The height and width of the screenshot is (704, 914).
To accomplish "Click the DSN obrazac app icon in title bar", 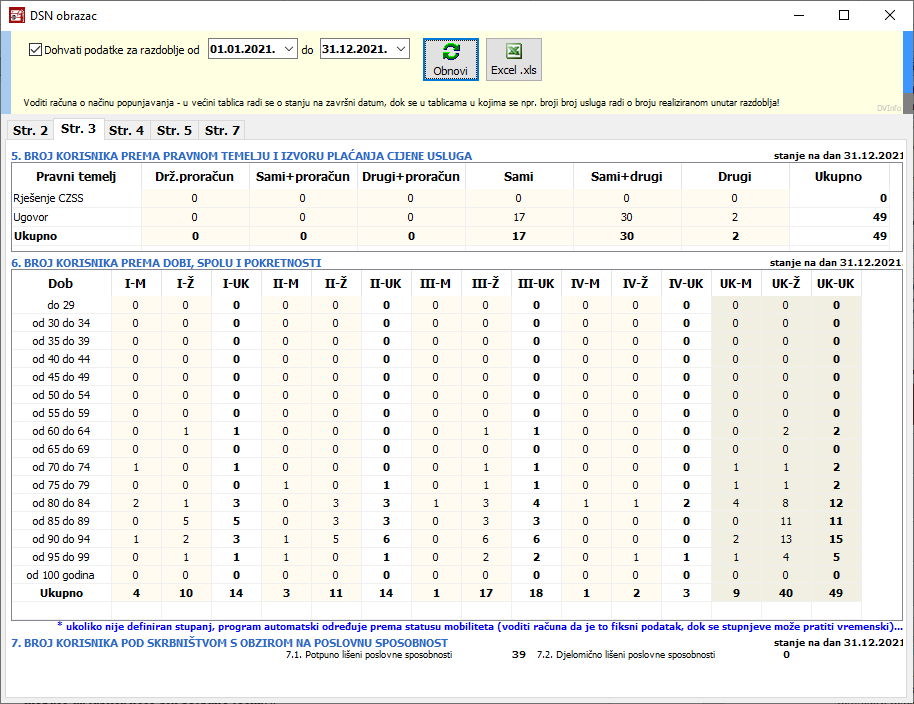I will pos(16,16).
